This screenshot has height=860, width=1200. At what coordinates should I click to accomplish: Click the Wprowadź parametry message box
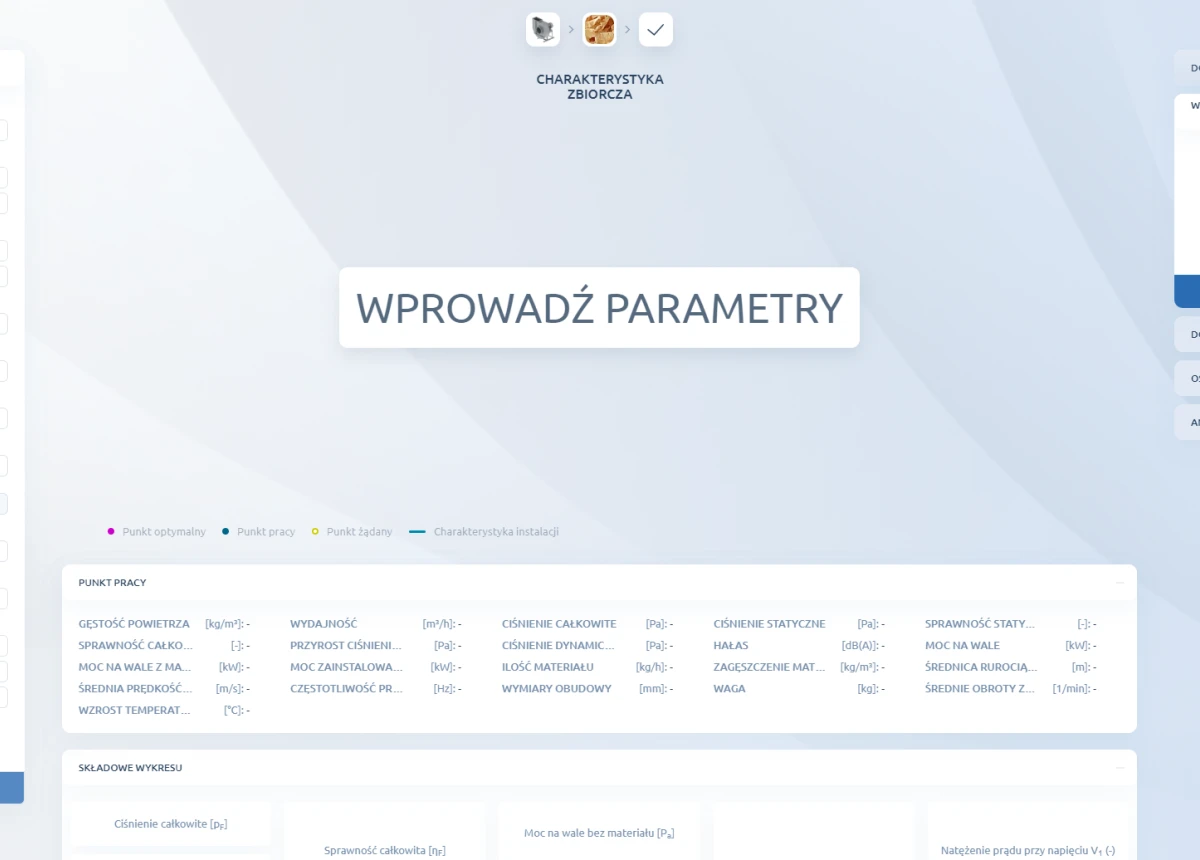coord(599,308)
